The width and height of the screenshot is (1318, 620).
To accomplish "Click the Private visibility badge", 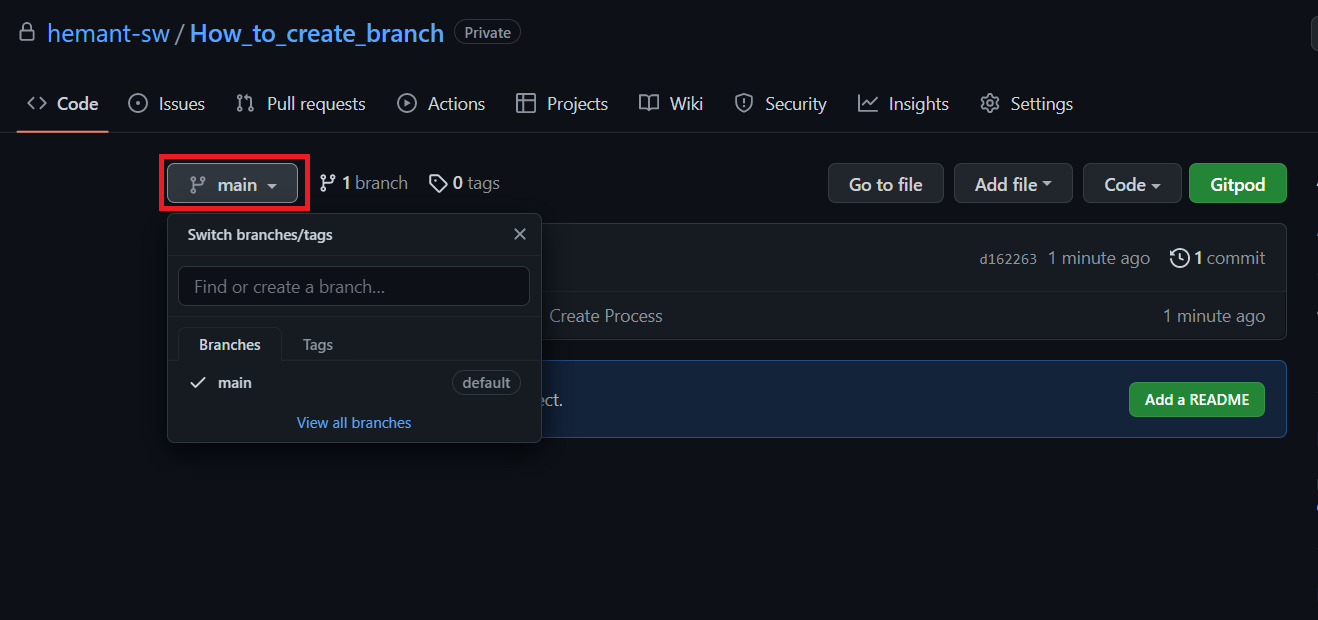I will tap(487, 33).
